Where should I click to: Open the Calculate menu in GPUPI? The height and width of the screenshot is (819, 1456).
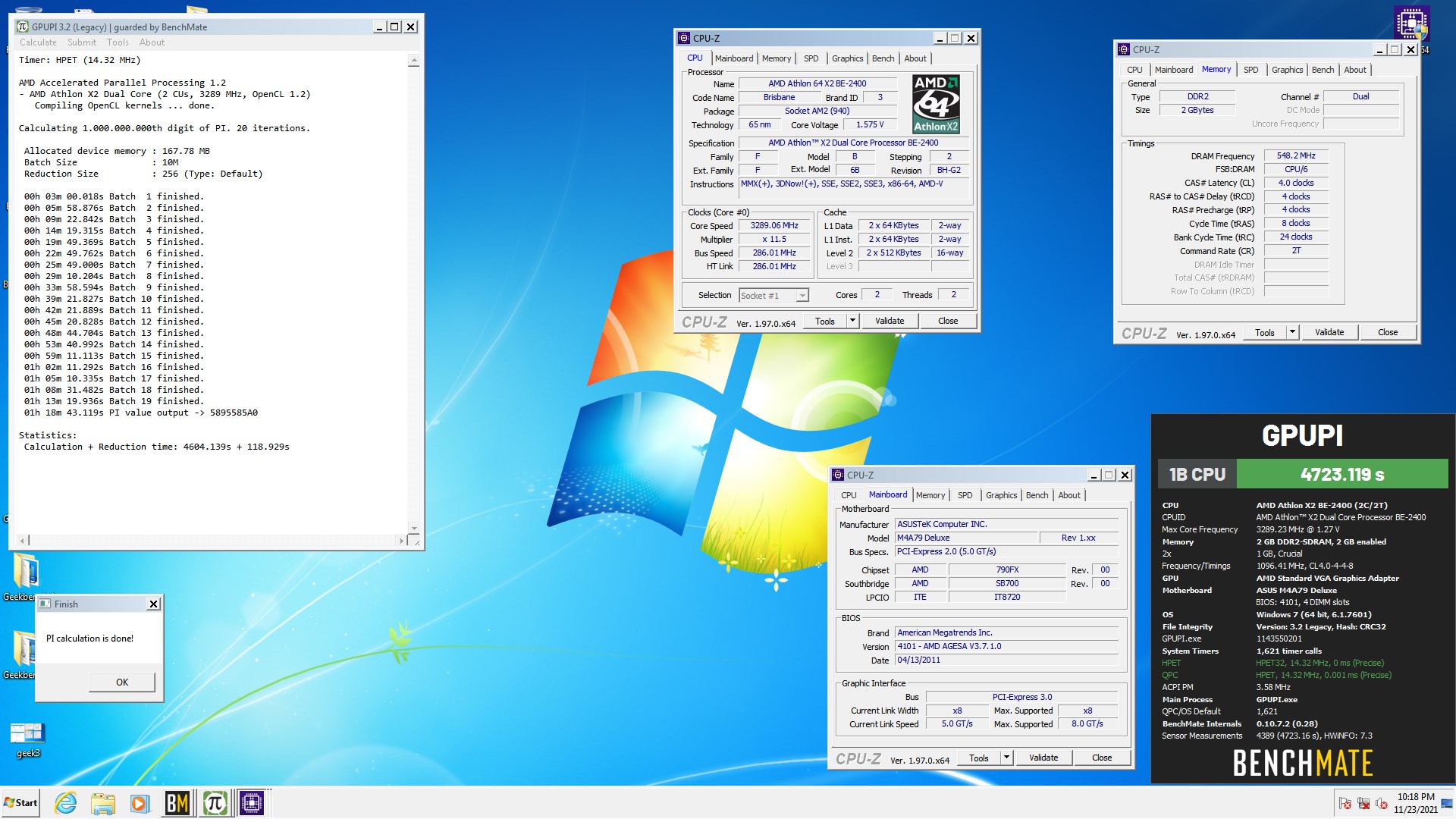[38, 42]
